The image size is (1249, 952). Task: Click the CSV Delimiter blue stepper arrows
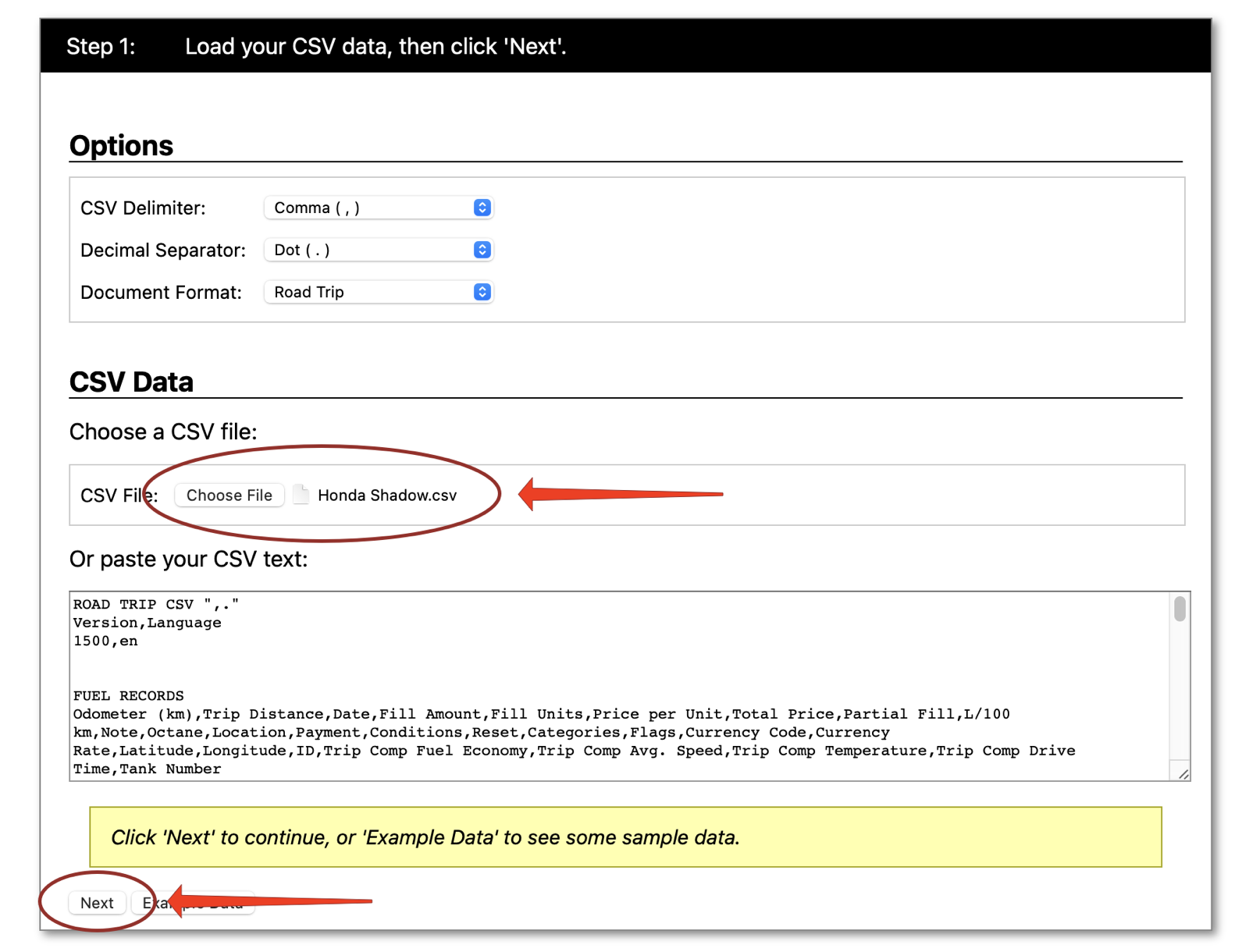coord(482,208)
